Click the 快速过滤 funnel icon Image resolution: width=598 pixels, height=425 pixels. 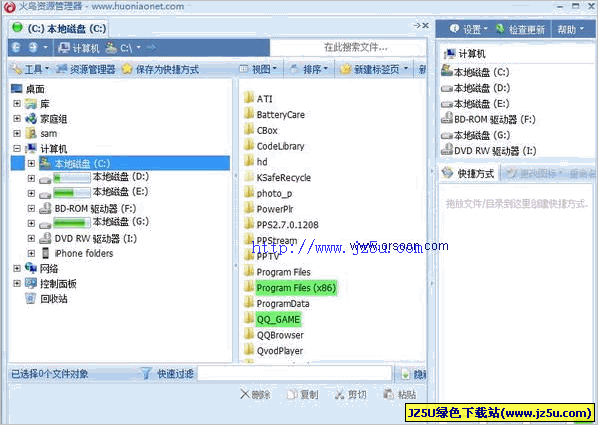click(x=146, y=373)
